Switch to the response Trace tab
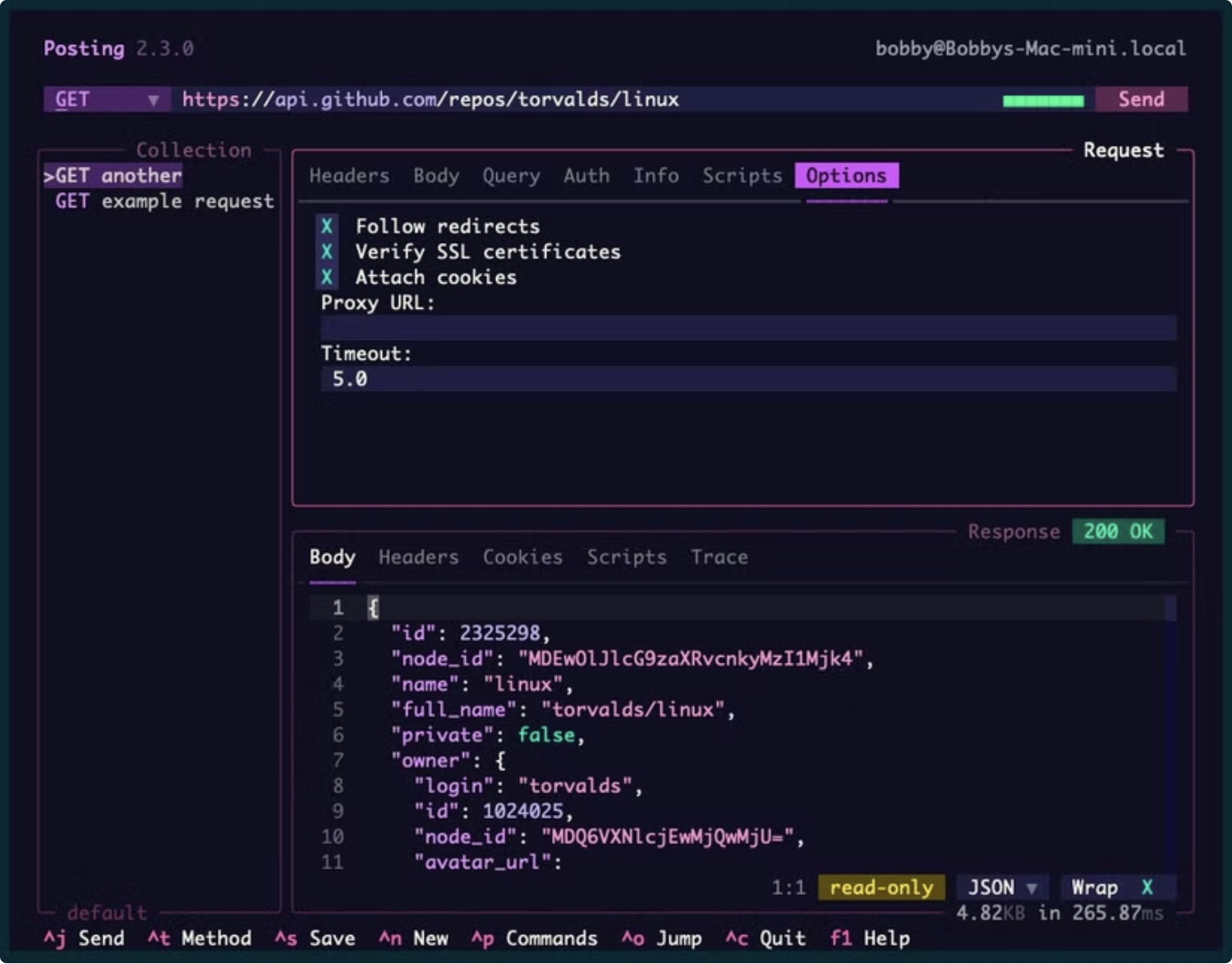The height and width of the screenshot is (964, 1232). click(719, 558)
